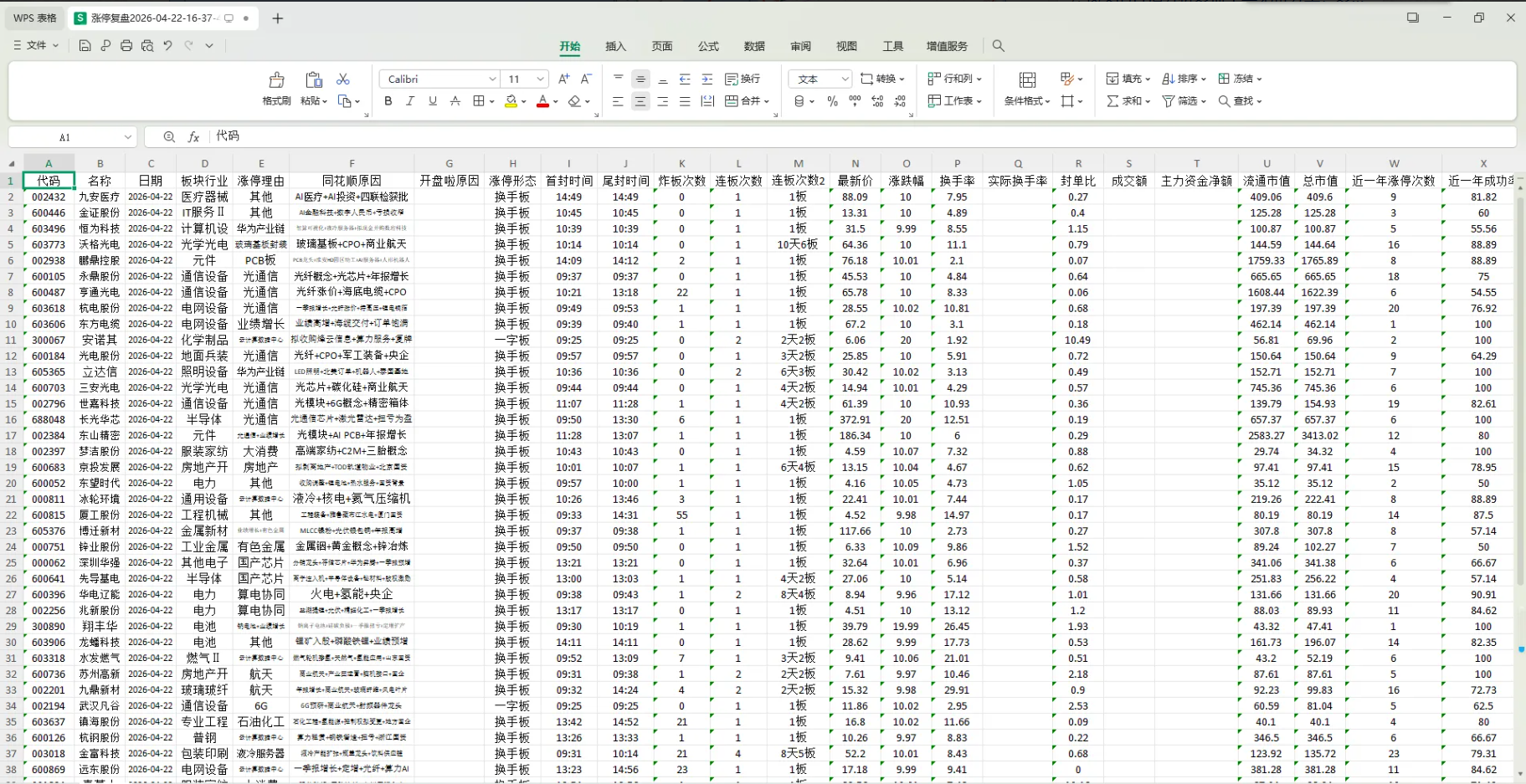
Task: Expand the font size 11 dropdown
Action: [x=540, y=79]
